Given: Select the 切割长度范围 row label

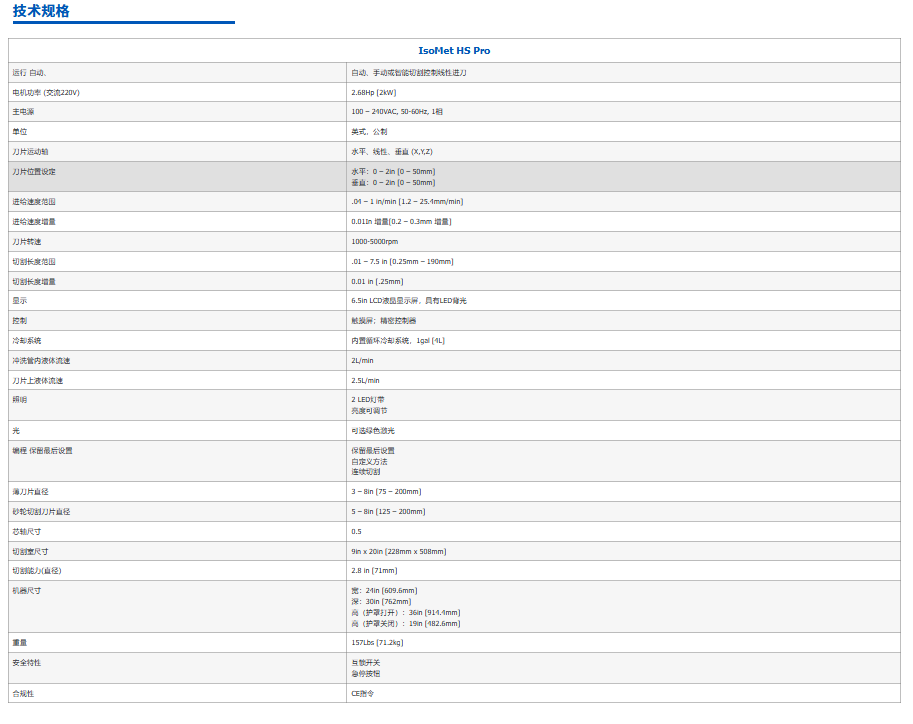Looking at the screenshot, I should point(34,262).
